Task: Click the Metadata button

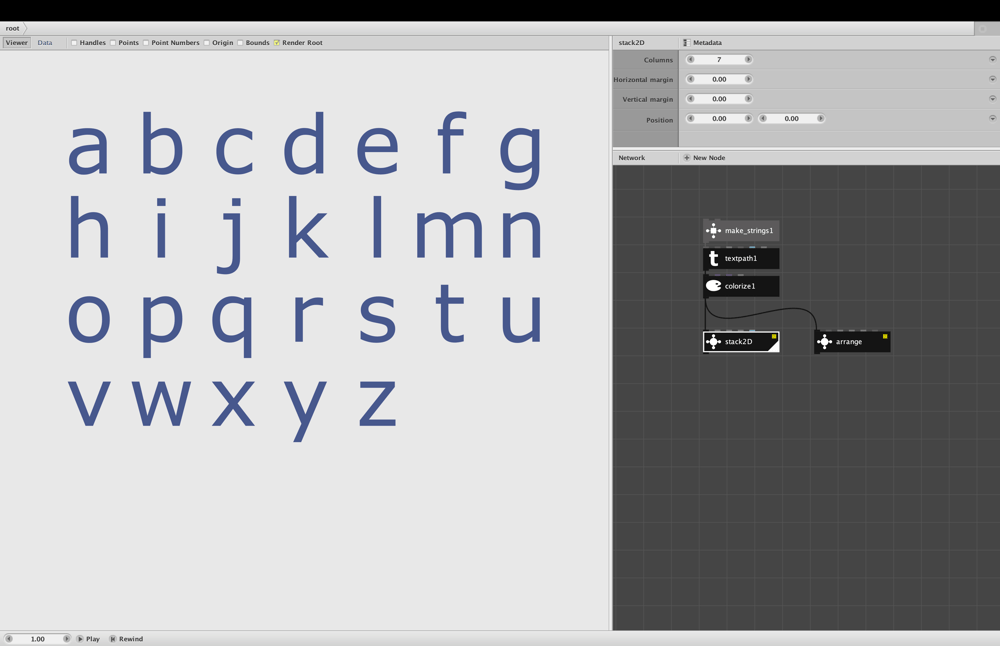Action: click(703, 43)
